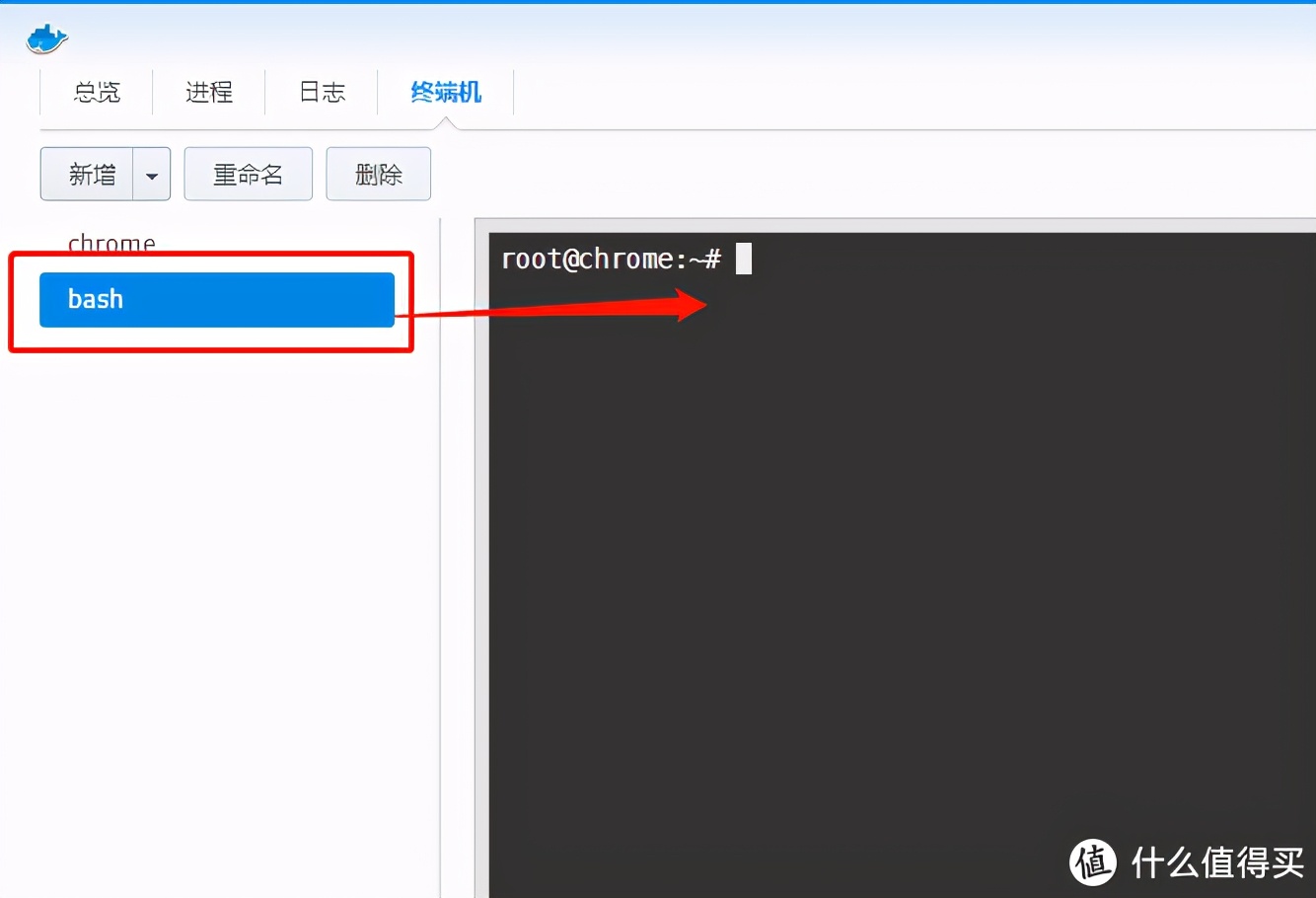Expand the 新增 dropdown arrow

tap(152, 175)
